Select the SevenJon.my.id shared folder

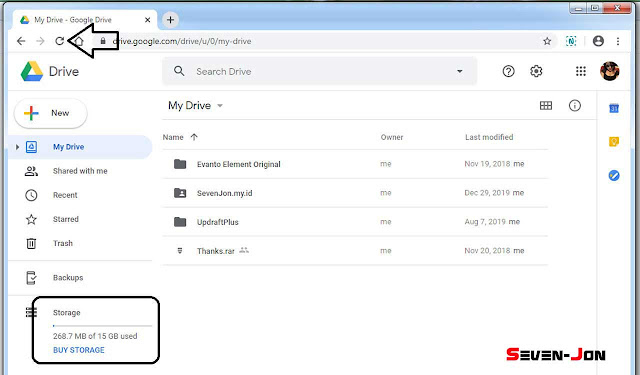tap(355, 193)
